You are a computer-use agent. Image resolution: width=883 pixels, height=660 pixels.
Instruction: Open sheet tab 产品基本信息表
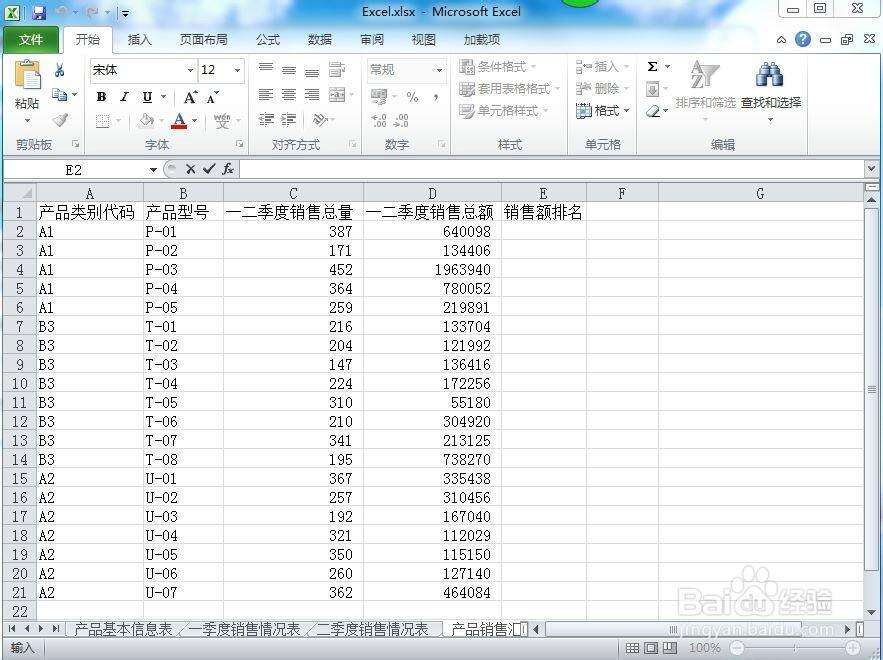pyautogui.click(x=123, y=629)
